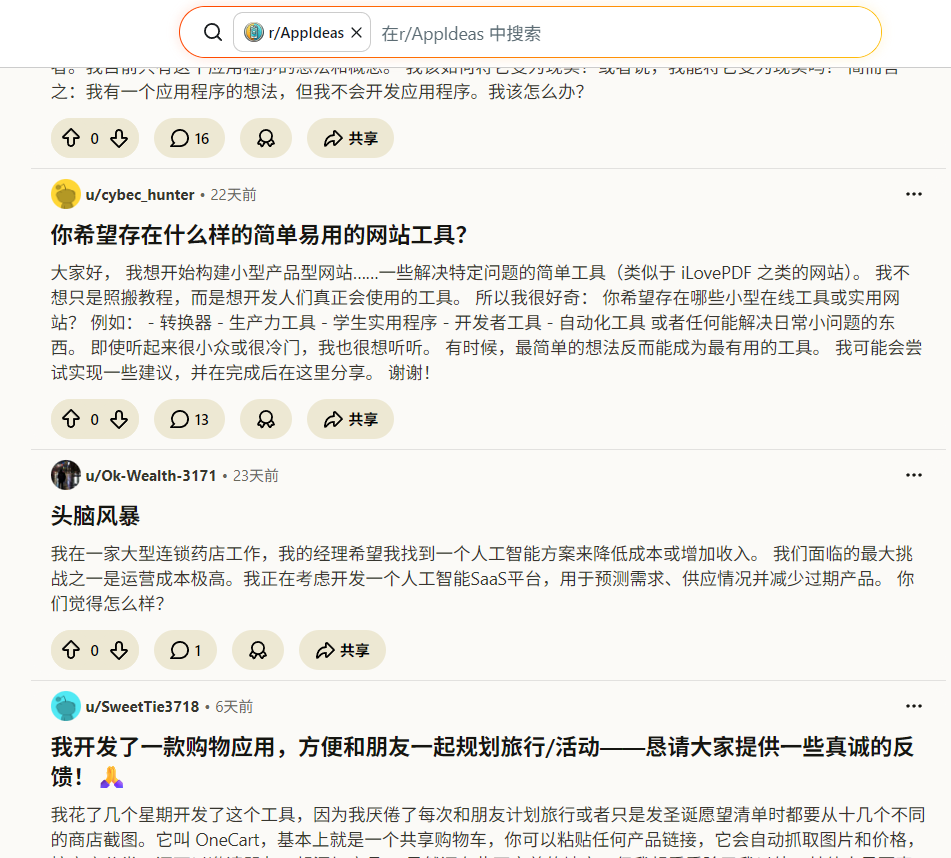Downvote the post with 16 comments

tap(119, 138)
